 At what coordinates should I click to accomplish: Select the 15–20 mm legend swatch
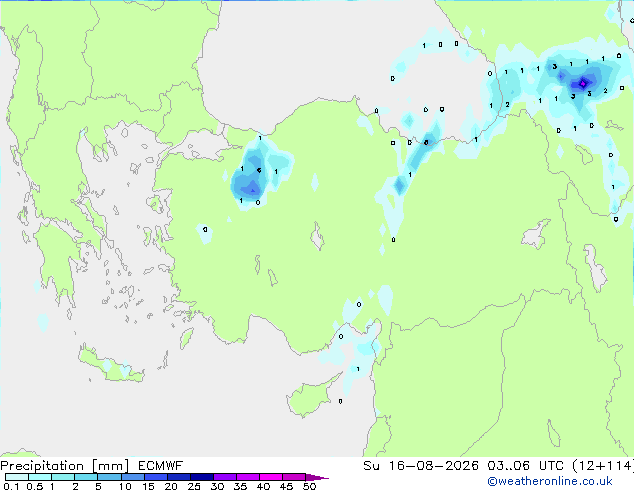point(156,477)
